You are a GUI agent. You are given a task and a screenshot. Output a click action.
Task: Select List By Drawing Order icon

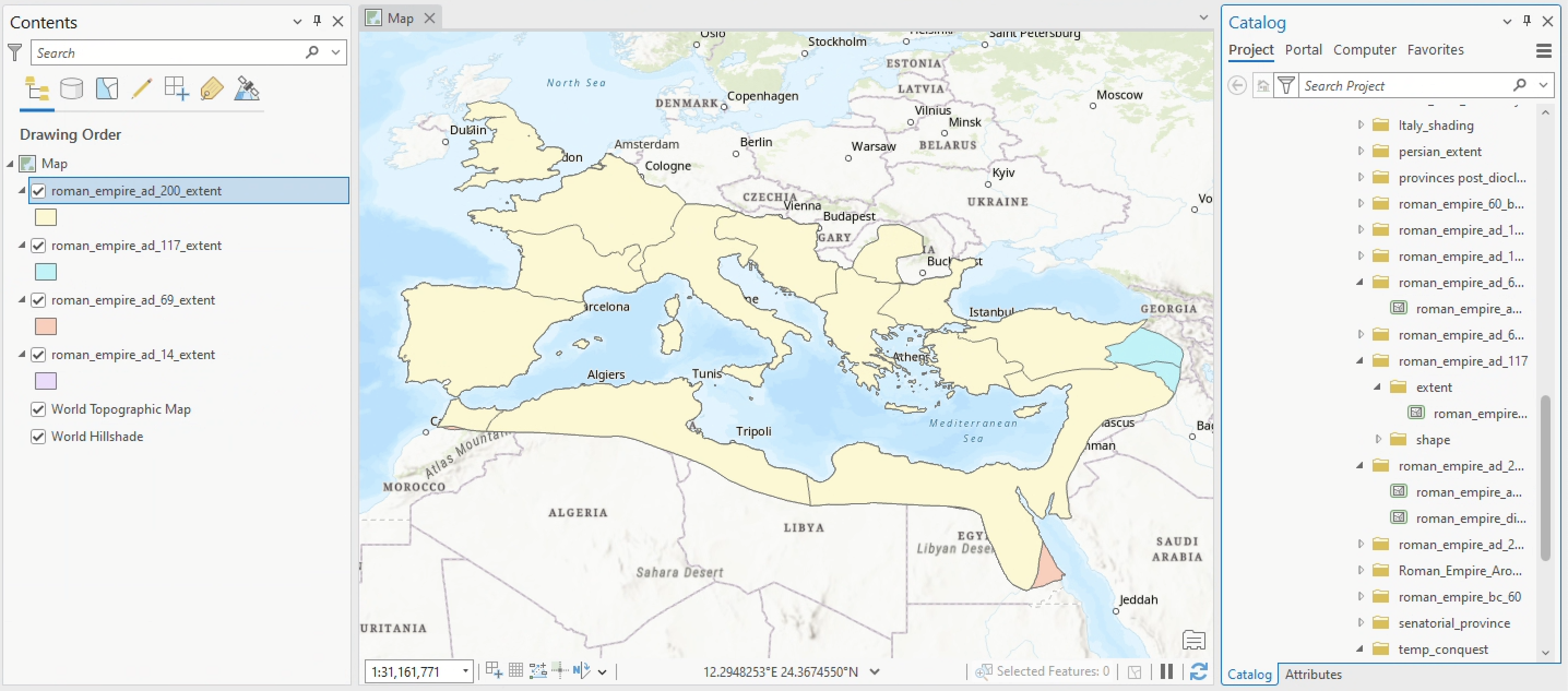[37, 90]
